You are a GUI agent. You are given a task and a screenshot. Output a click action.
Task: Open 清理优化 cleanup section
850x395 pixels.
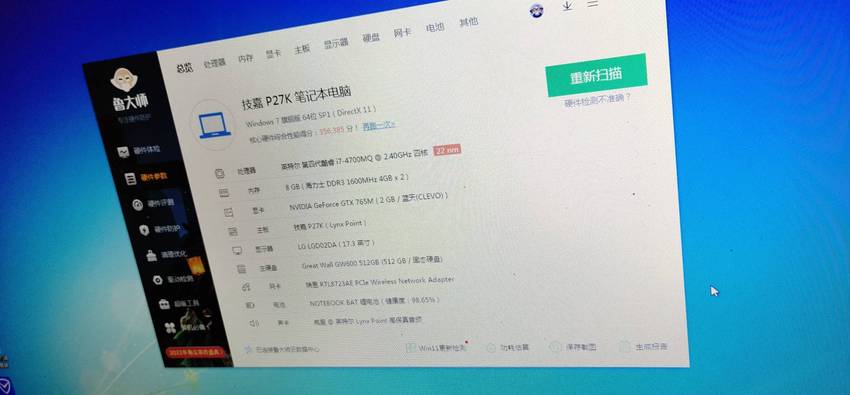point(167,255)
